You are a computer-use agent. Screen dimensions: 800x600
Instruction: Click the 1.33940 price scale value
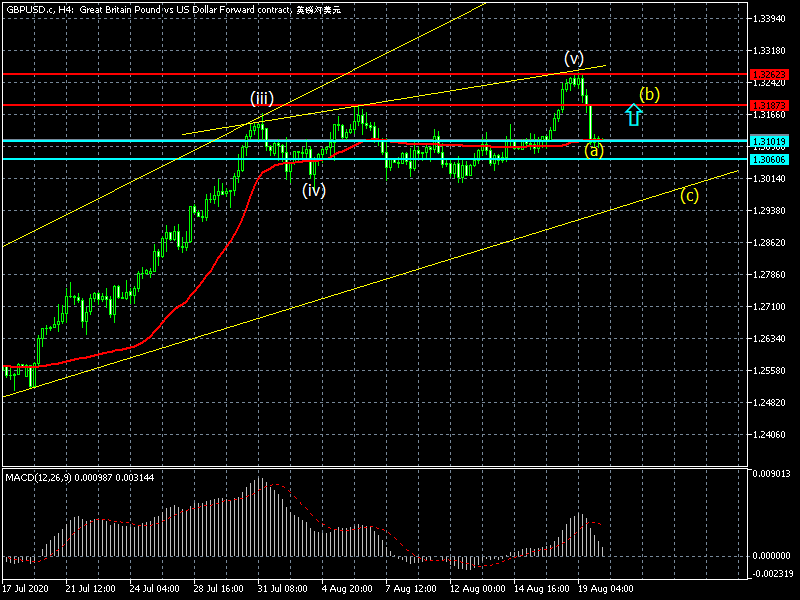(771, 19)
